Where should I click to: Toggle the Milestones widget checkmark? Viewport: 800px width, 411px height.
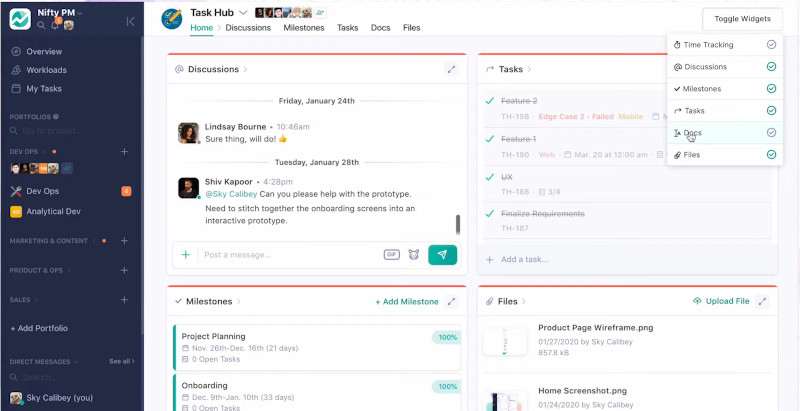point(771,89)
